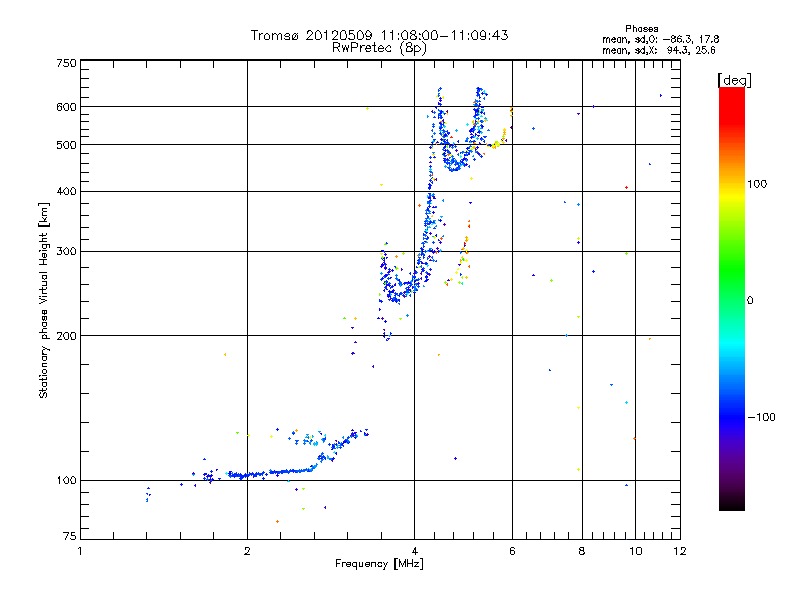Click the Phases header label
The image size is (800, 600).
641,29
